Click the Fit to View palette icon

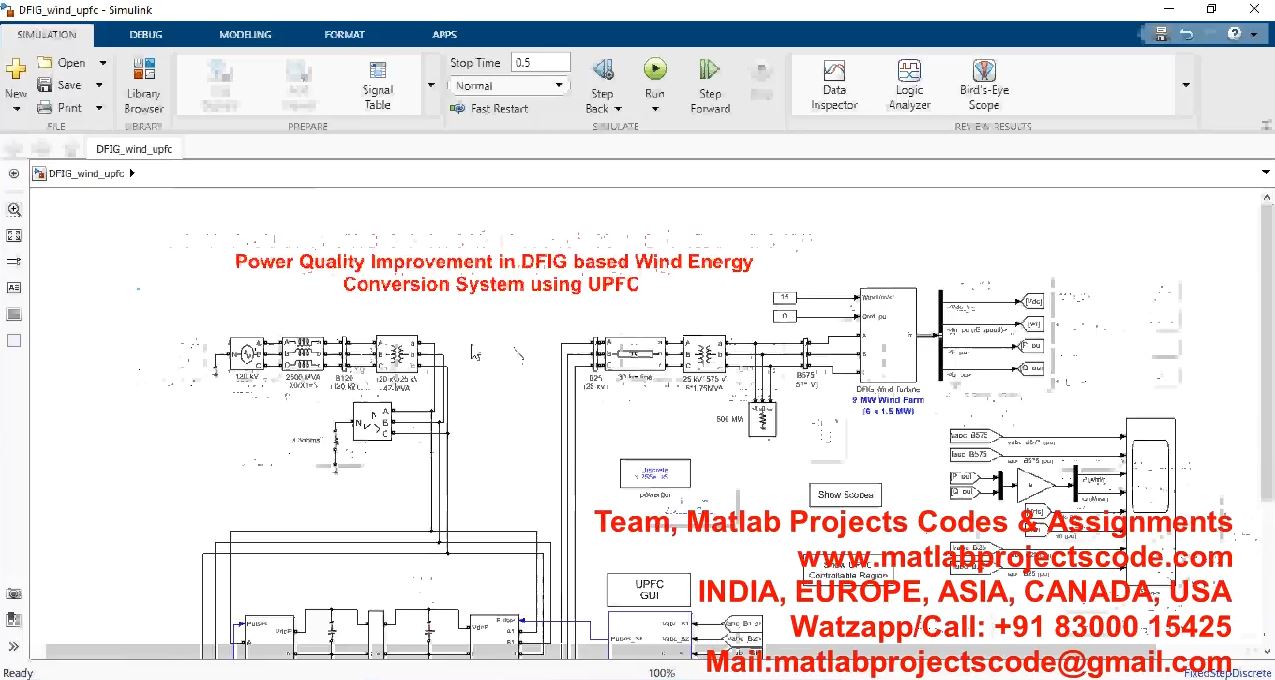tap(14, 236)
